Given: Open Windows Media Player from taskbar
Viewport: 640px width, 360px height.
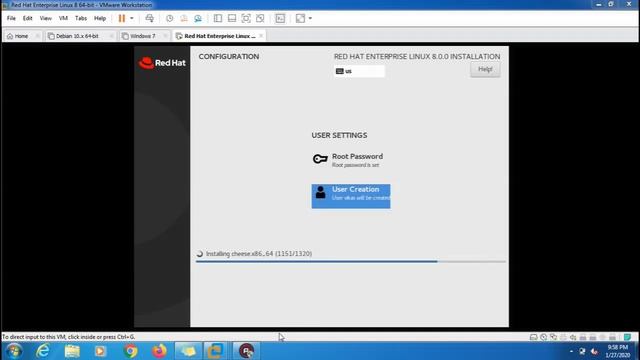Looking at the screenshot, I should click(x=100, y=351).
